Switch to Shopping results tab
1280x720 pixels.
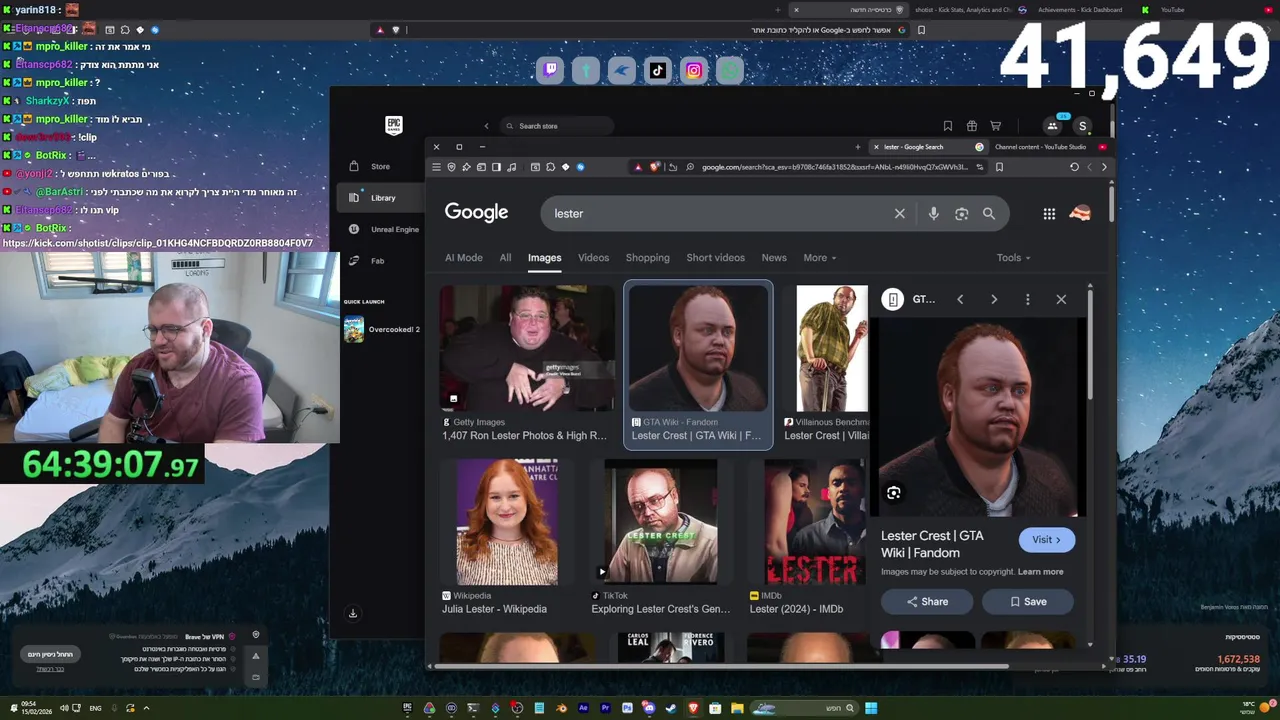click(x=648, y=258)
